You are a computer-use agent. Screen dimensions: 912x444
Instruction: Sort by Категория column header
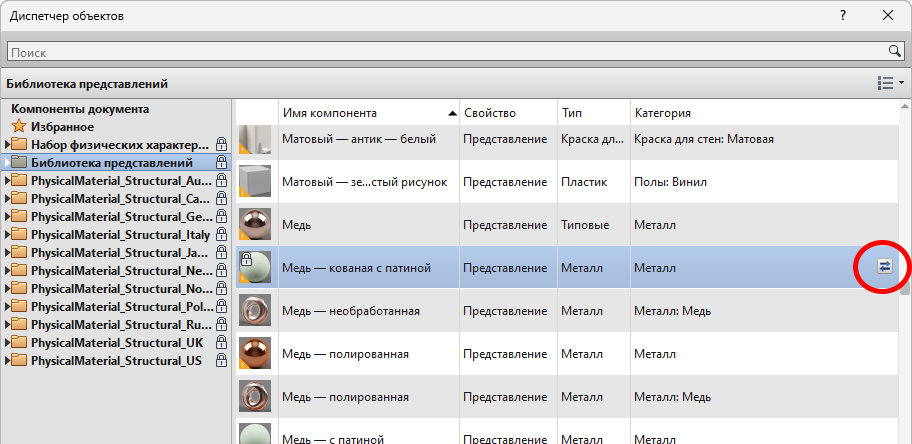763,113
